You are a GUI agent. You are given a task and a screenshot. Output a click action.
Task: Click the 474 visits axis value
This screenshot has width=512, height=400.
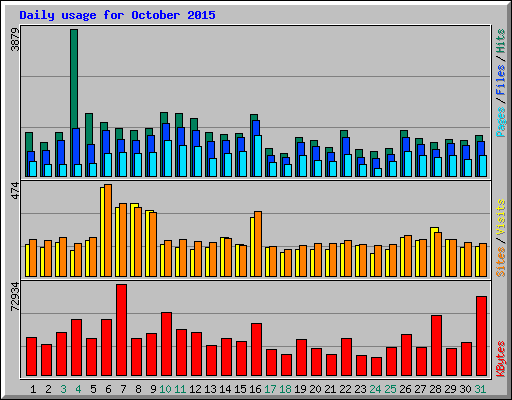[15, 191]
